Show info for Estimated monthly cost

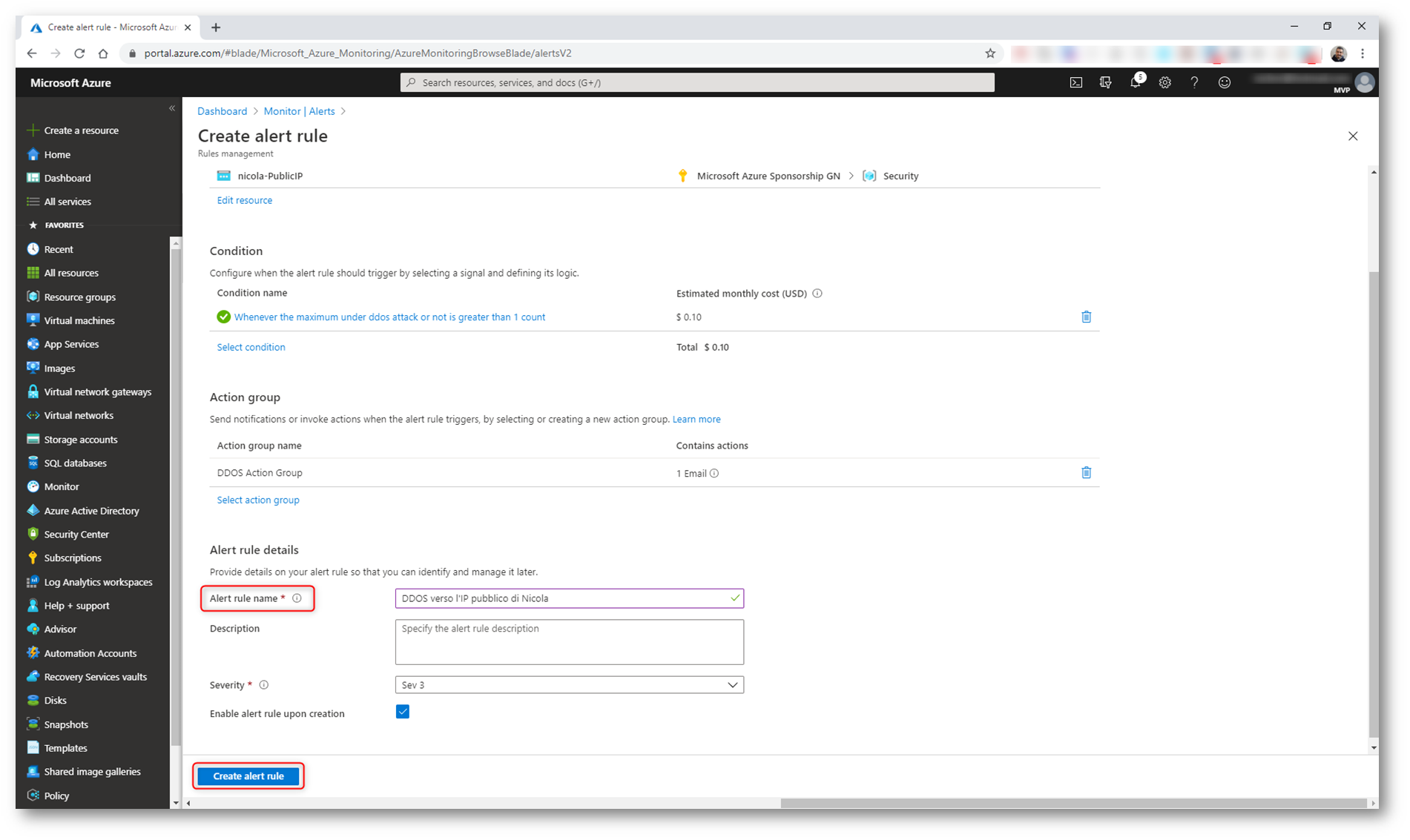[x=817, y=294]
